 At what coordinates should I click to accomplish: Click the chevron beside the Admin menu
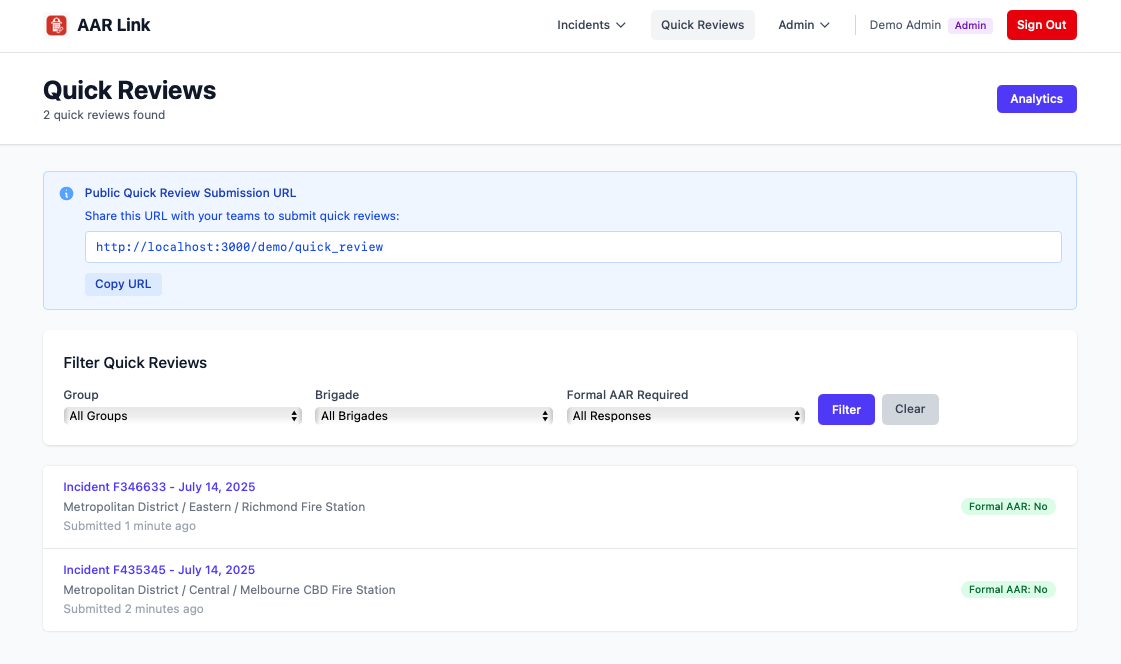click(825, 25)
